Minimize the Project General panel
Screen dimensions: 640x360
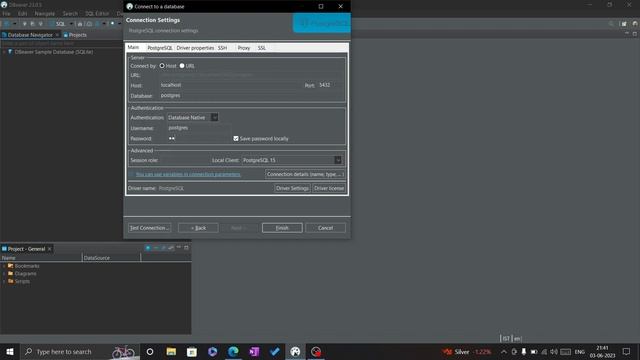pos(179,247)
